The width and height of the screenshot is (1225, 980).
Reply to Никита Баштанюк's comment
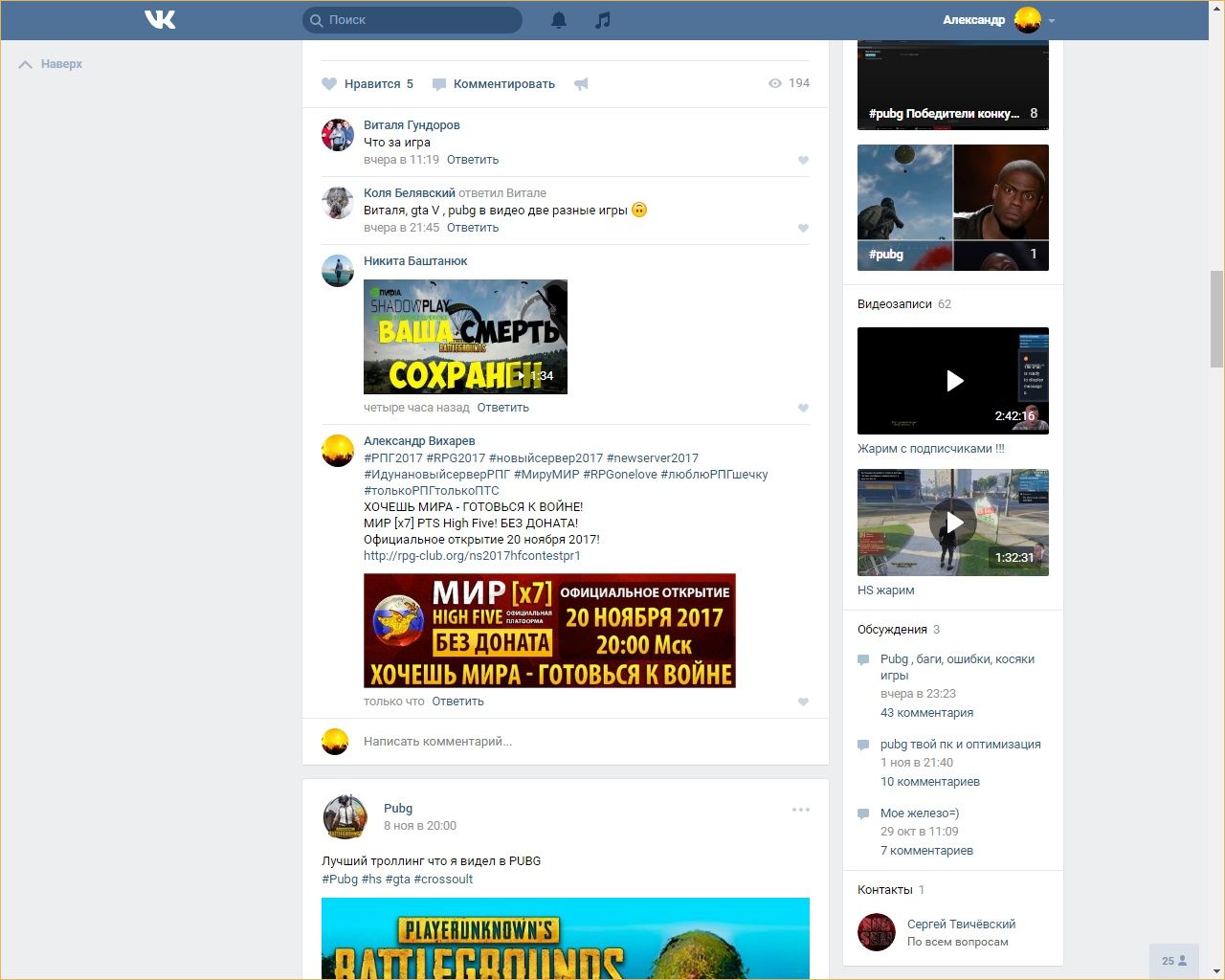coord(503,408)
